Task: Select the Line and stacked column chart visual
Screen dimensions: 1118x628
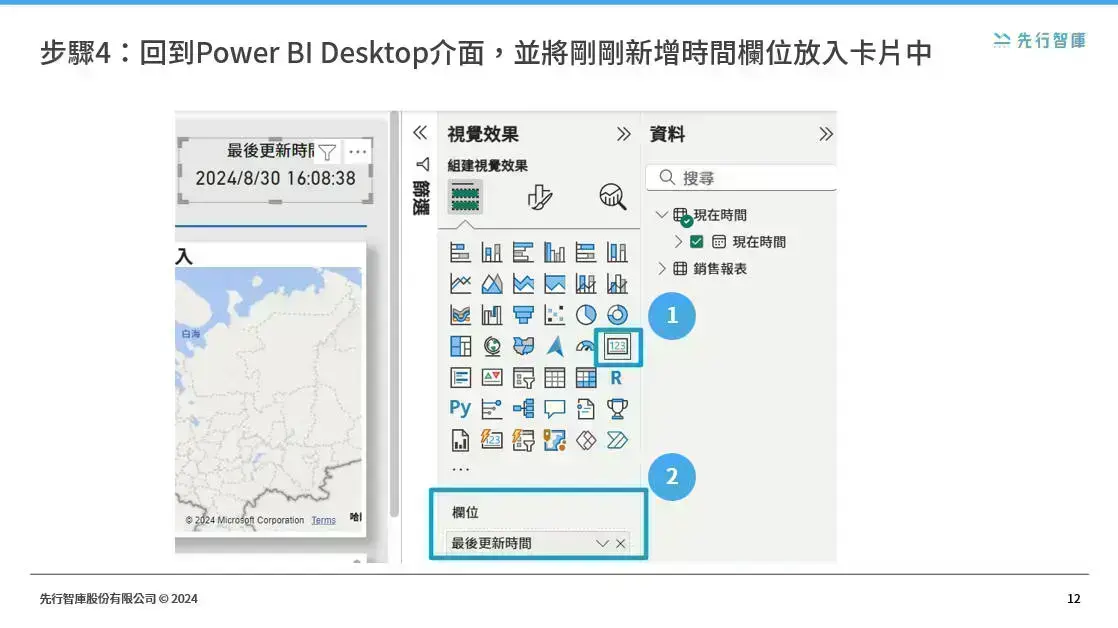Action: tap(585, 284)
